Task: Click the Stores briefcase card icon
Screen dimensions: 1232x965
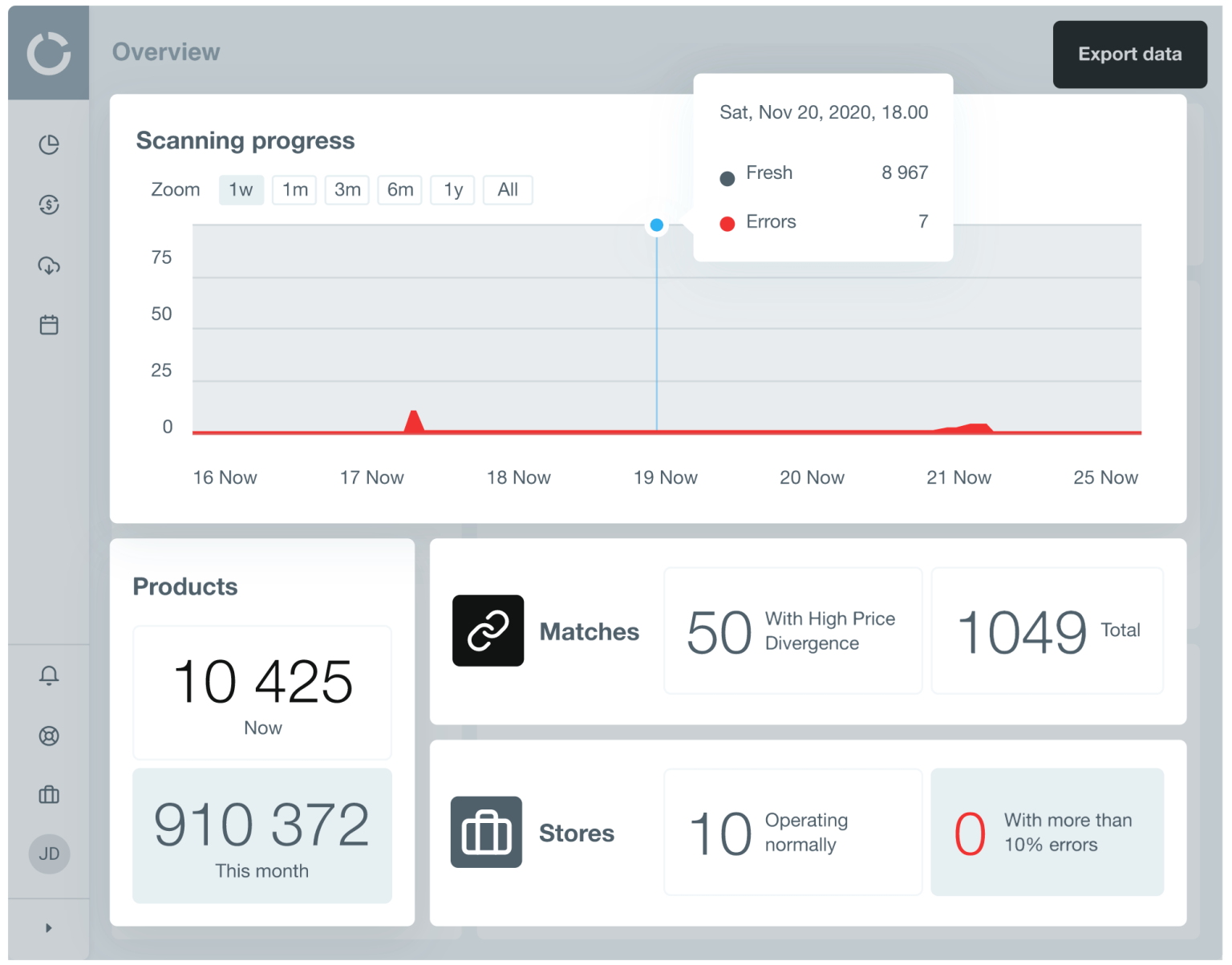Action: point(486,833)
